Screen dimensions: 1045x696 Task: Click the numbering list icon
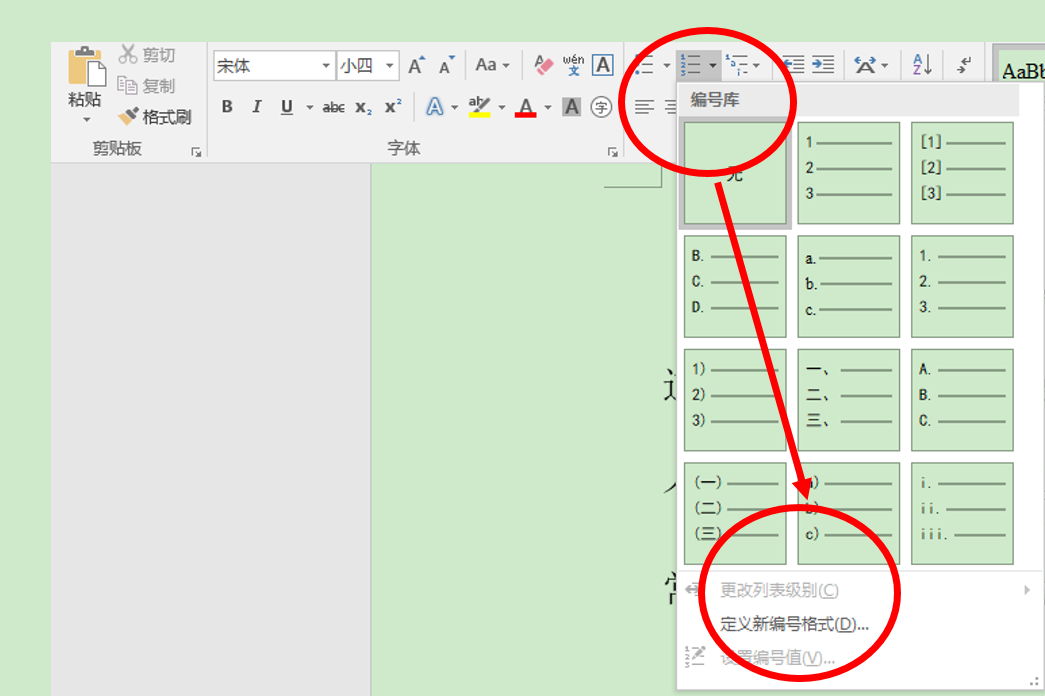click(x=690, y=65)
